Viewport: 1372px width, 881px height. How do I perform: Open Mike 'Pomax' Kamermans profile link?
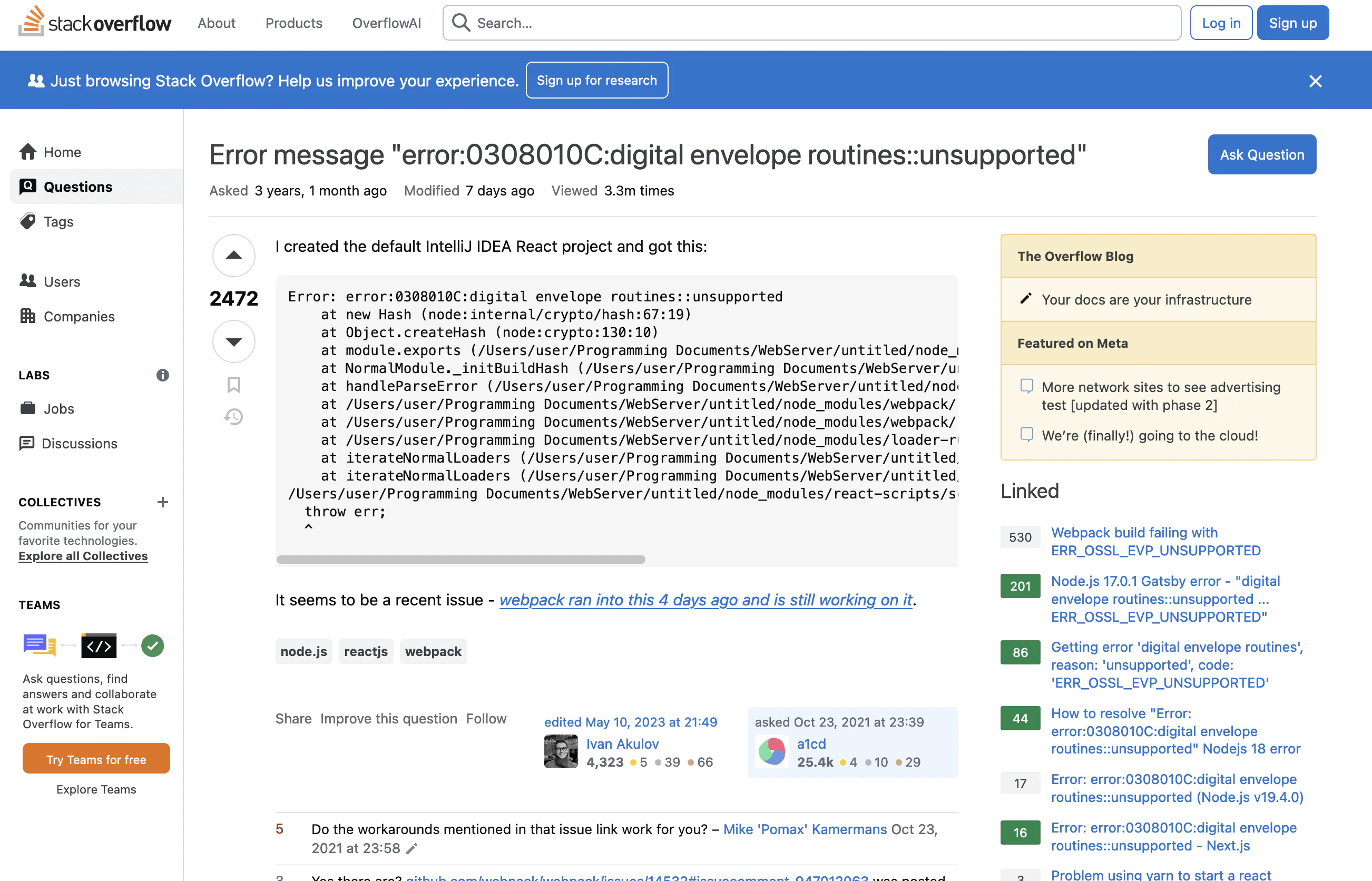(805, 829)
